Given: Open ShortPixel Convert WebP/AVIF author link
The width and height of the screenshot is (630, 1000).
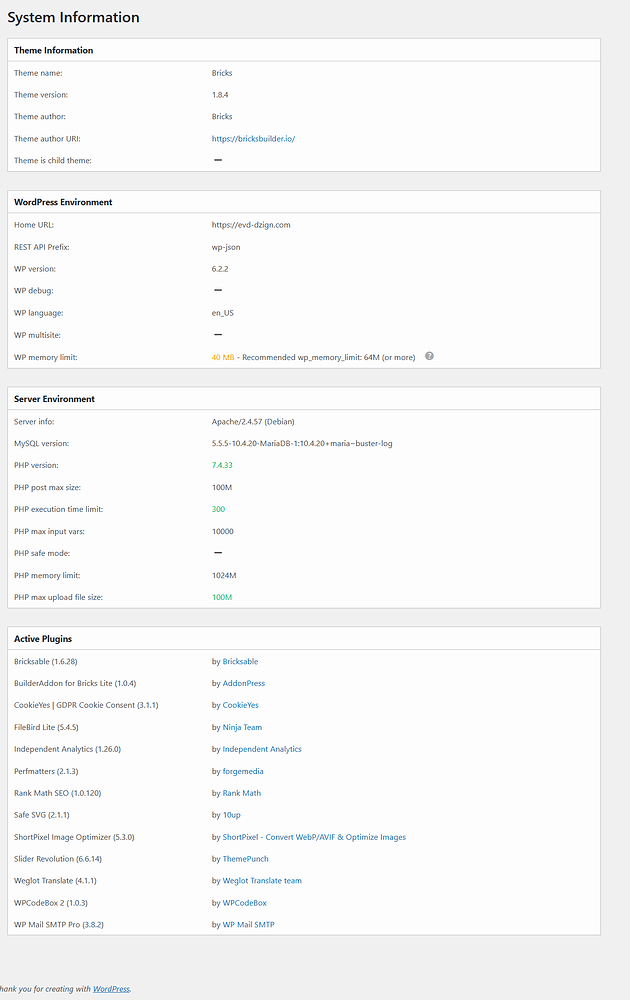Looking at the screenshot, I should (314, 837).
